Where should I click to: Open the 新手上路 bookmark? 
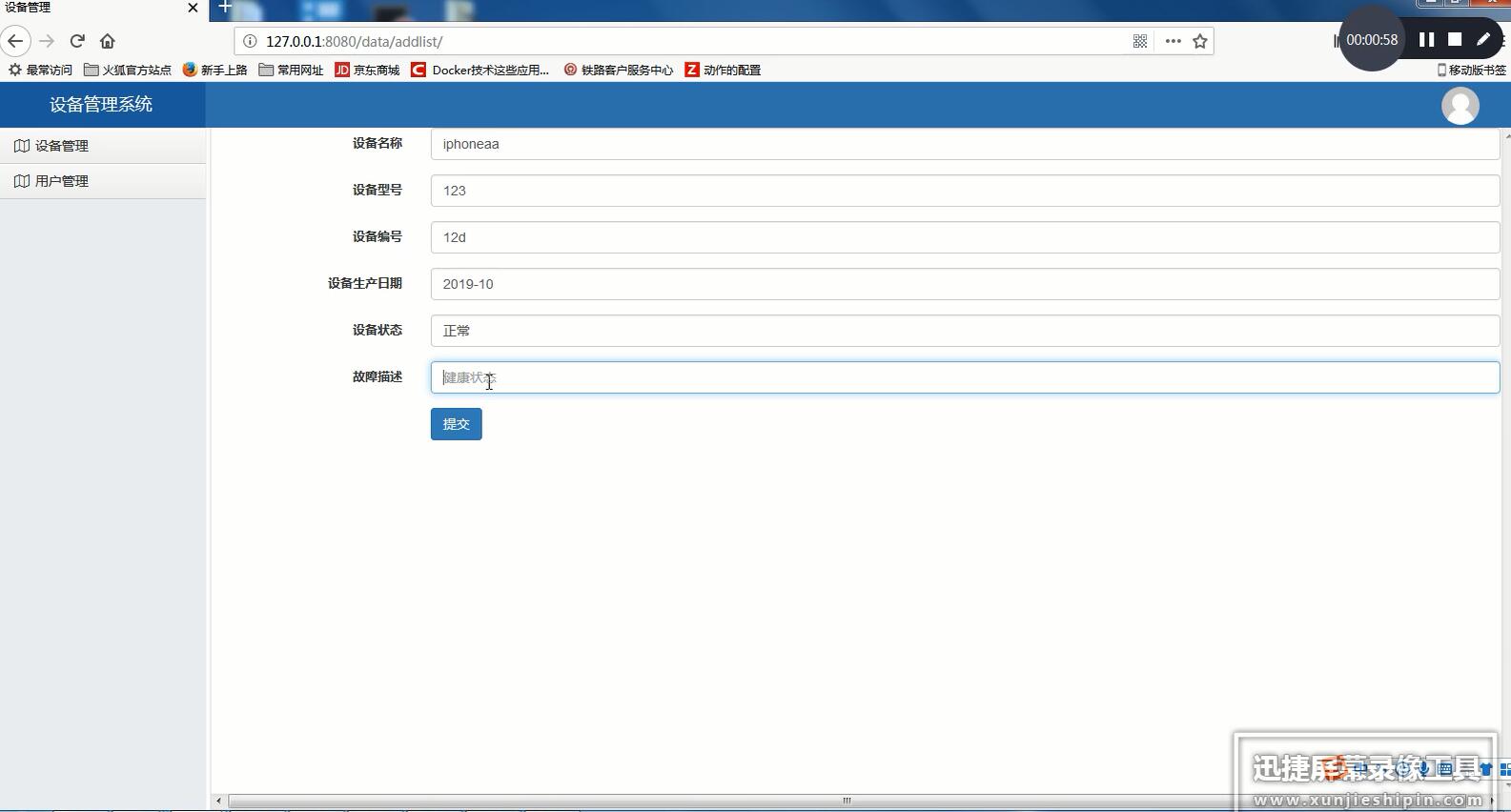[x=214, y=70]
